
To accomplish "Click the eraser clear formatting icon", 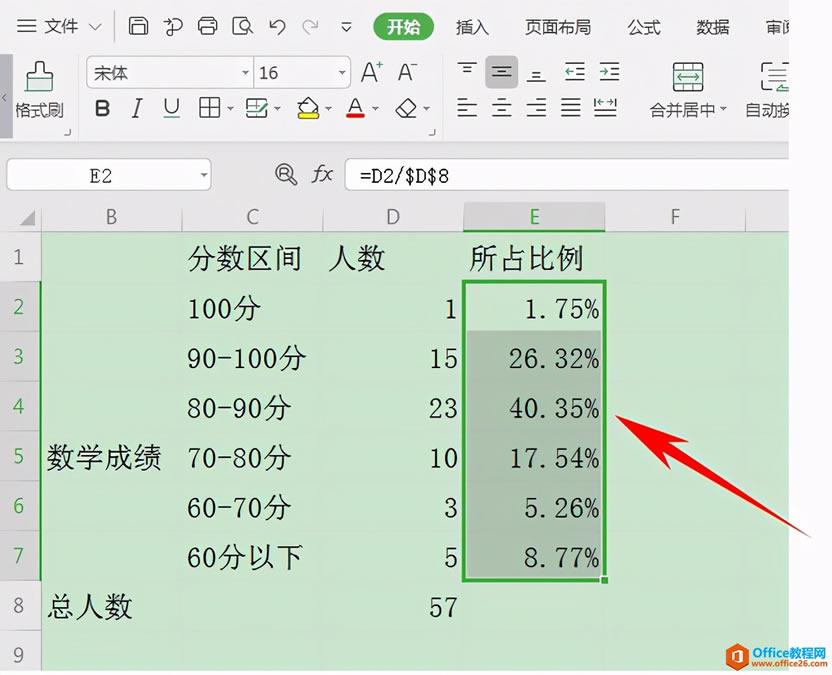I will [x=406, y=108].
